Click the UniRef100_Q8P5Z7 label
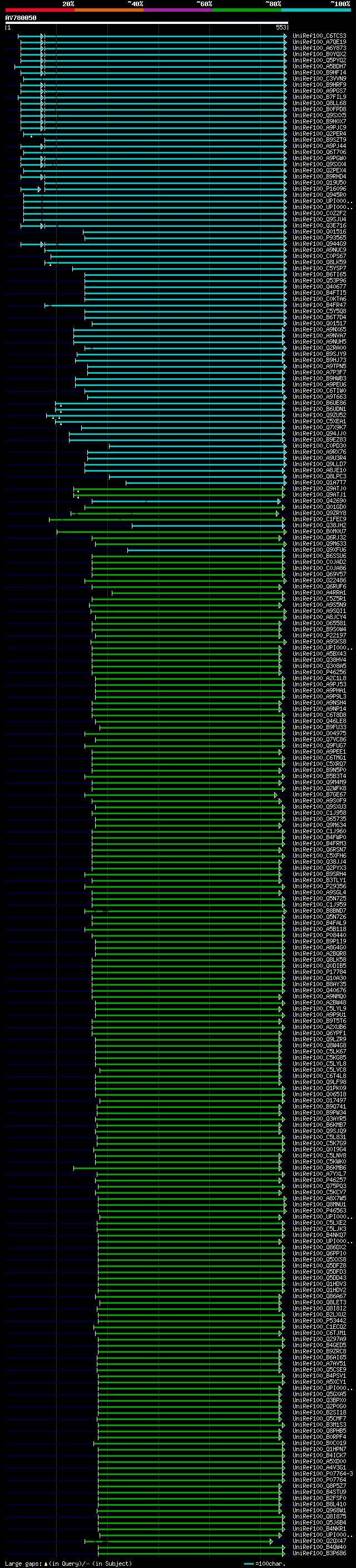This screenshot has height=1568, width=356. pos(319,1485)
